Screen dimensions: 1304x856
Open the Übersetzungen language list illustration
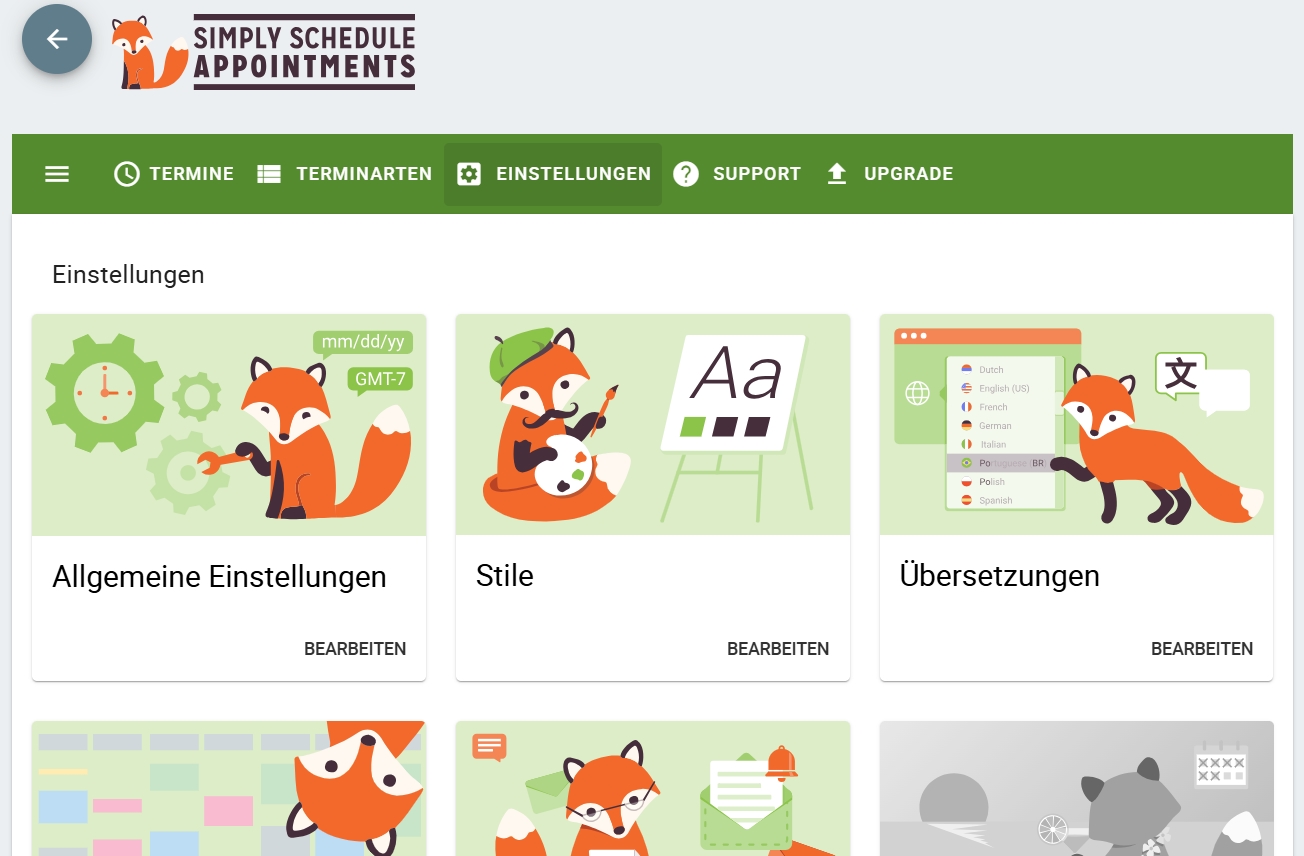point(1077,425)
